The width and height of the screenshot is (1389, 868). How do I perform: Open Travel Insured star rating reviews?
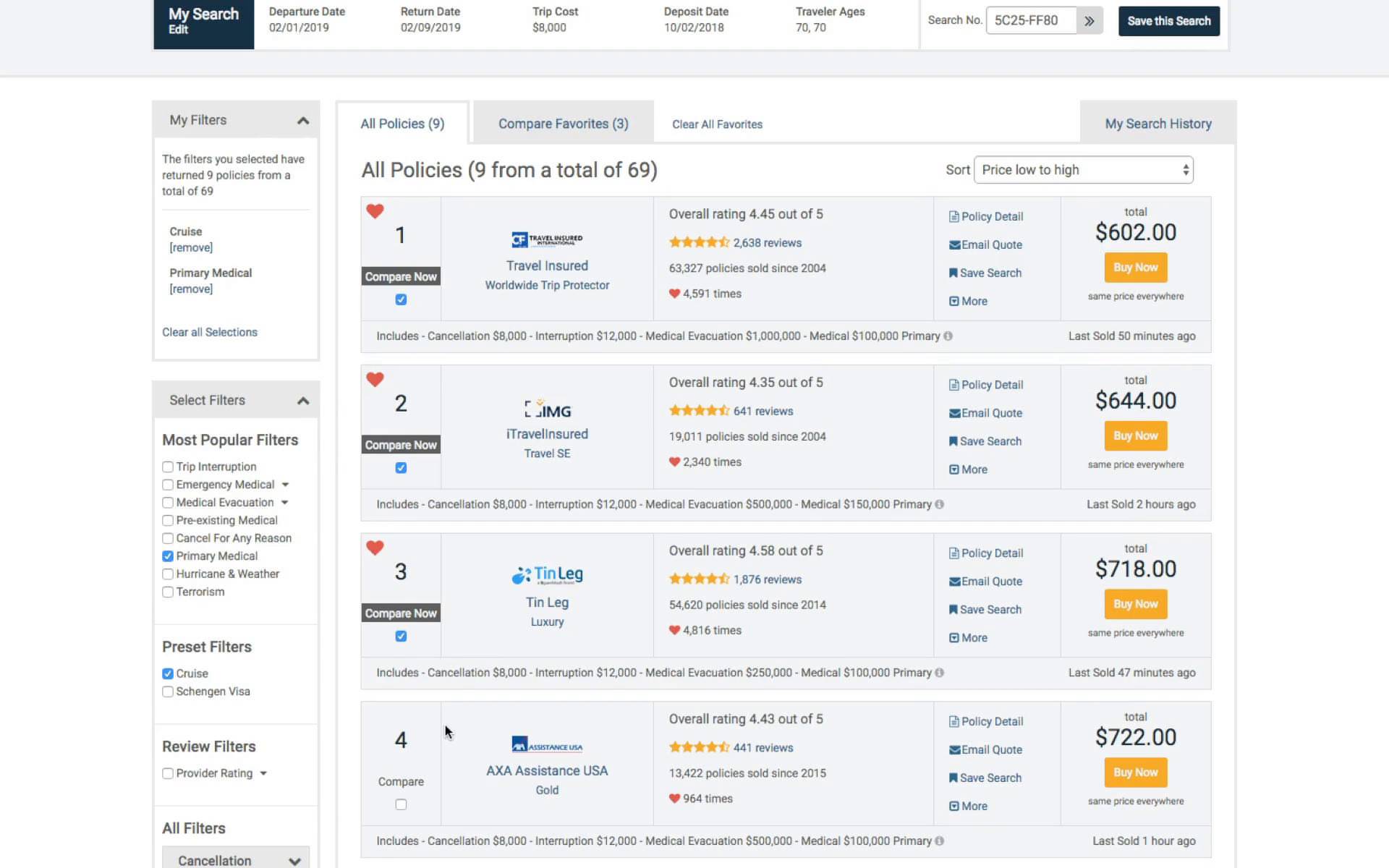pos(699,242)
